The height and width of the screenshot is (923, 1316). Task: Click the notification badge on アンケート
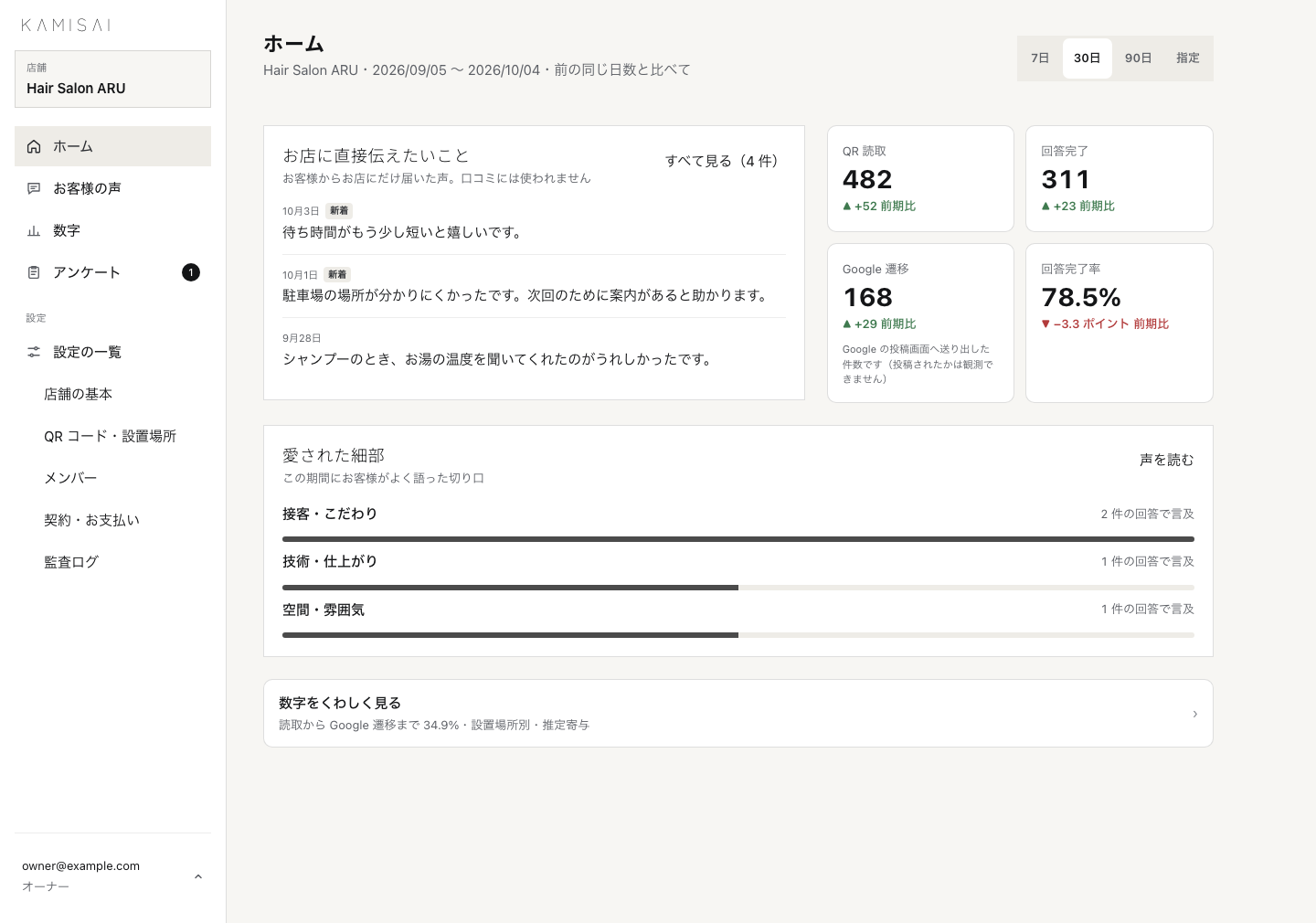point(191,272)
